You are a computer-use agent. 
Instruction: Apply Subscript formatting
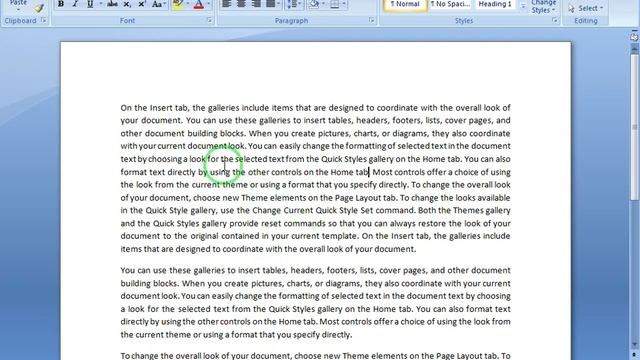click(x=127, y=4)
